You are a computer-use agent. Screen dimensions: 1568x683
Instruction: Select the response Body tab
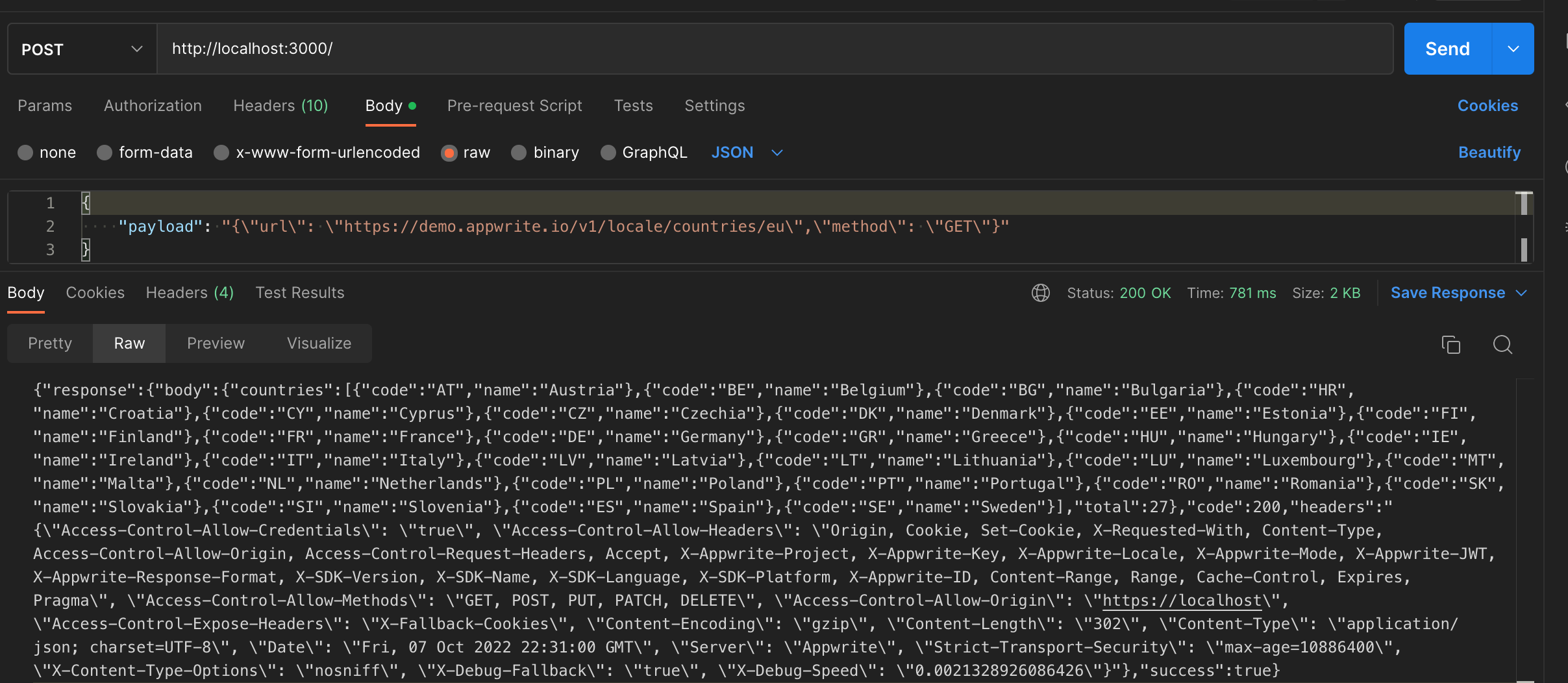click(x=26, y=293)
